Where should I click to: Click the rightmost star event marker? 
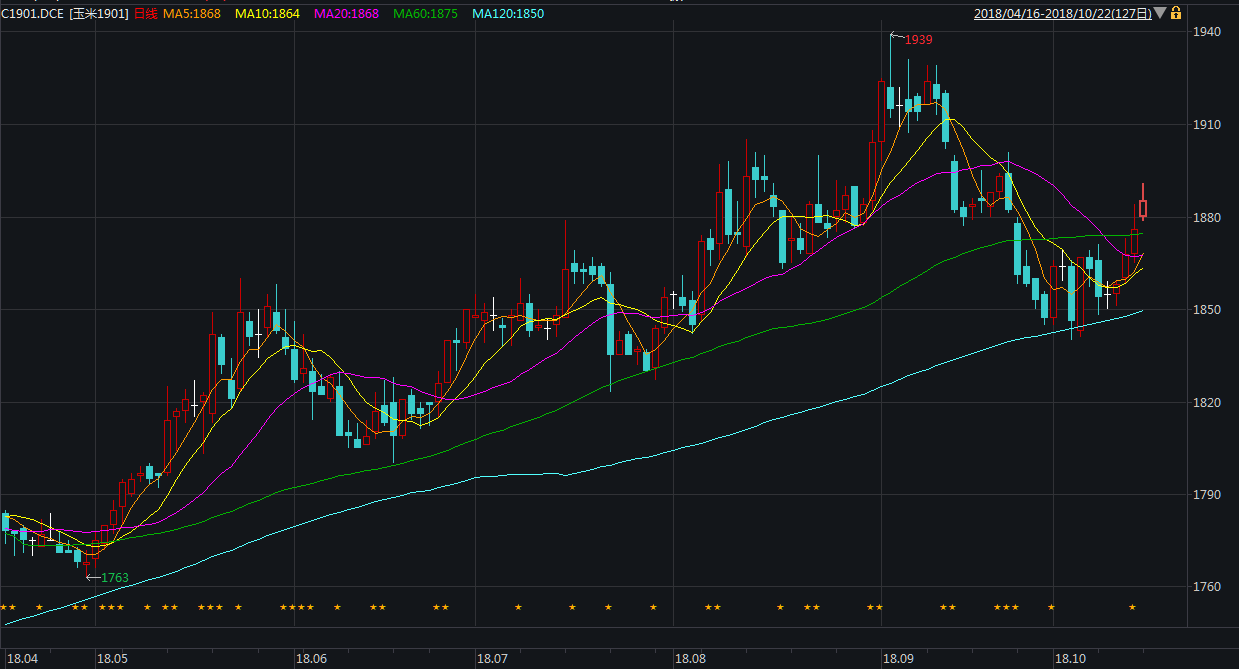tap(1132, 607)
